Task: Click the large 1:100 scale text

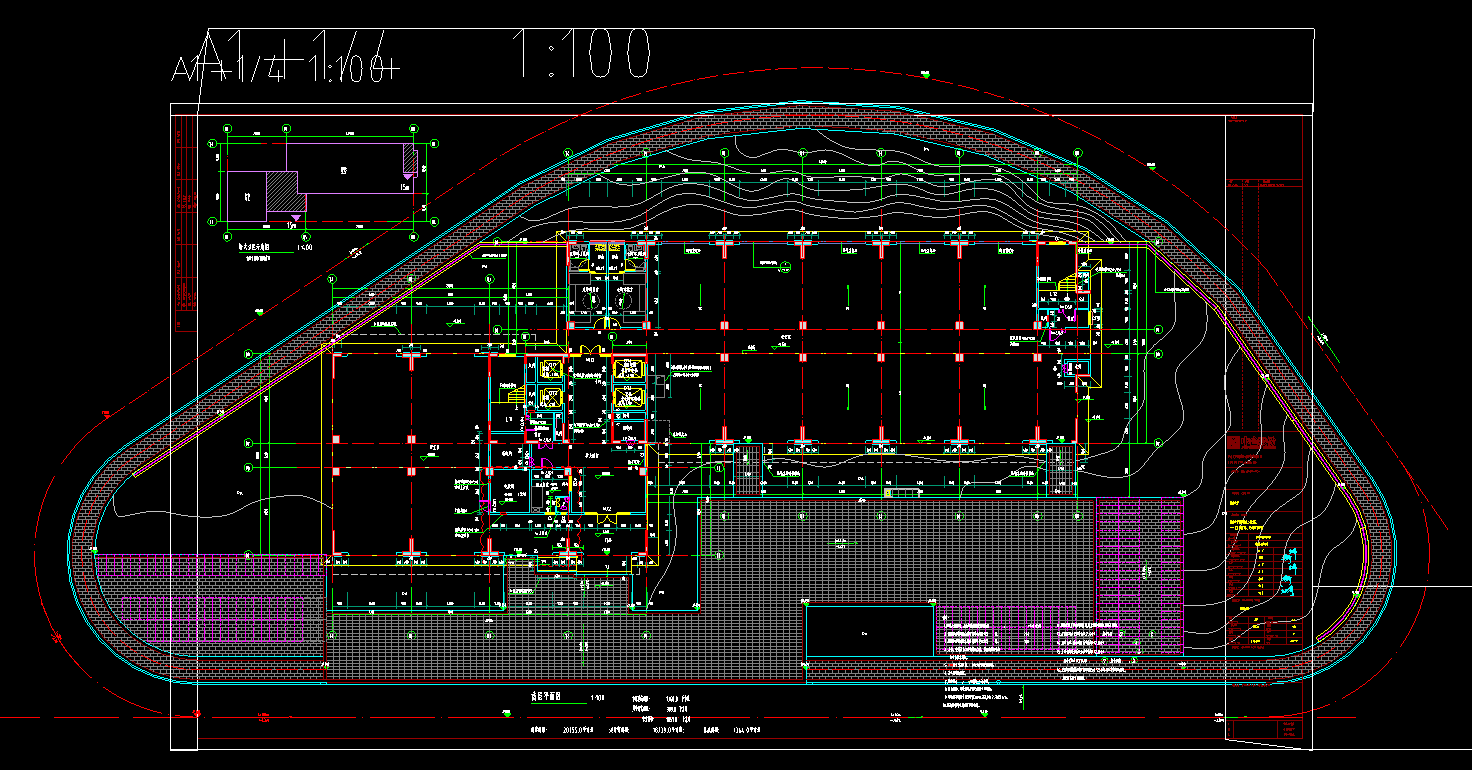Action: 582,54
